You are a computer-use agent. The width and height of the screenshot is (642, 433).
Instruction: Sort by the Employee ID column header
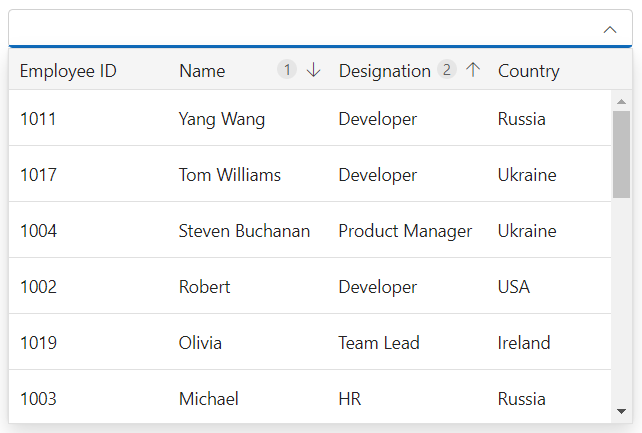point(68,71)
